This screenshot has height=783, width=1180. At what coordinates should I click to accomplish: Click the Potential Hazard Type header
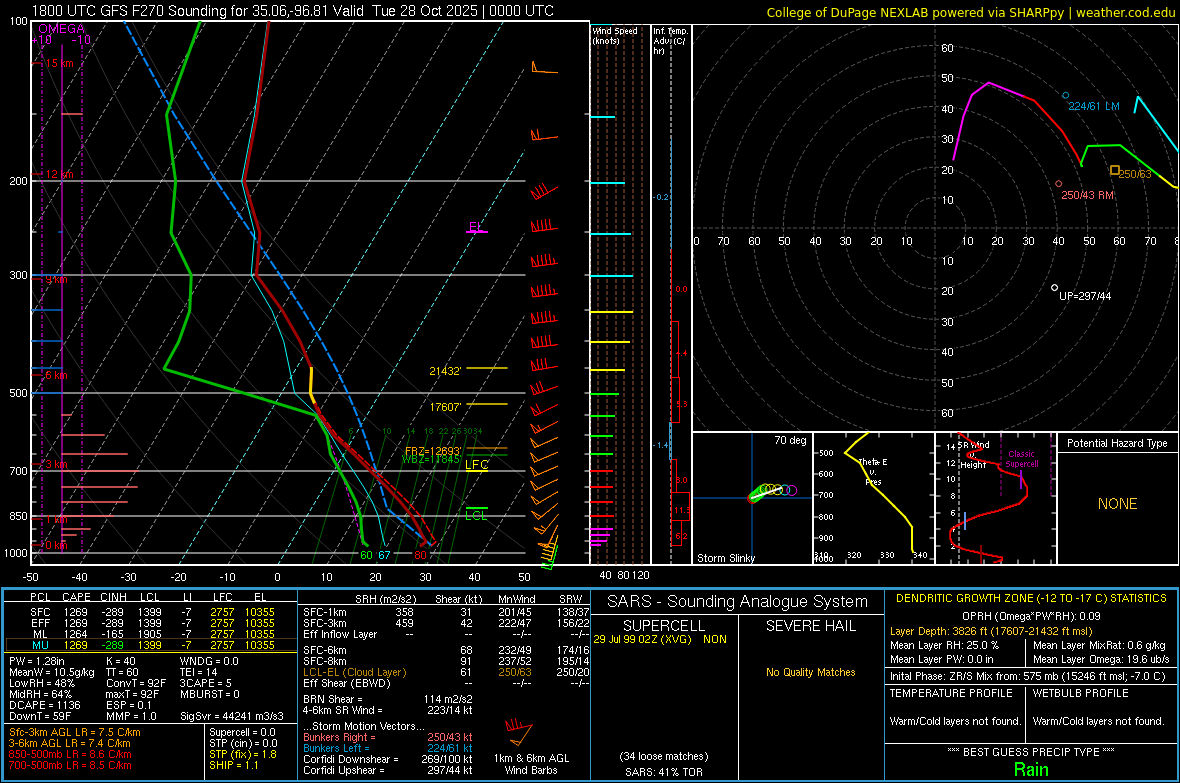pyautogui.click(x=1118, y=443)
